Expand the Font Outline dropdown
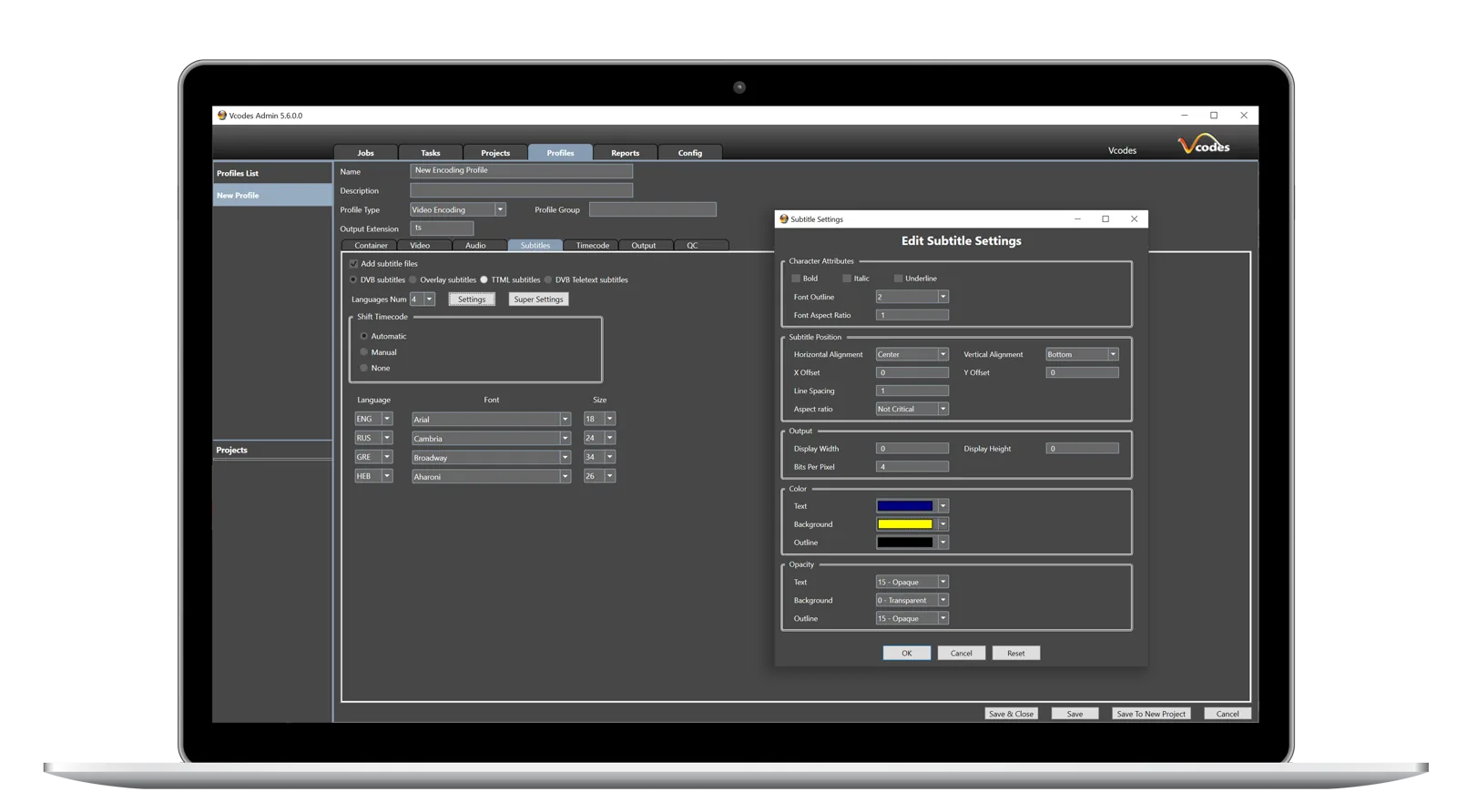 943,297
